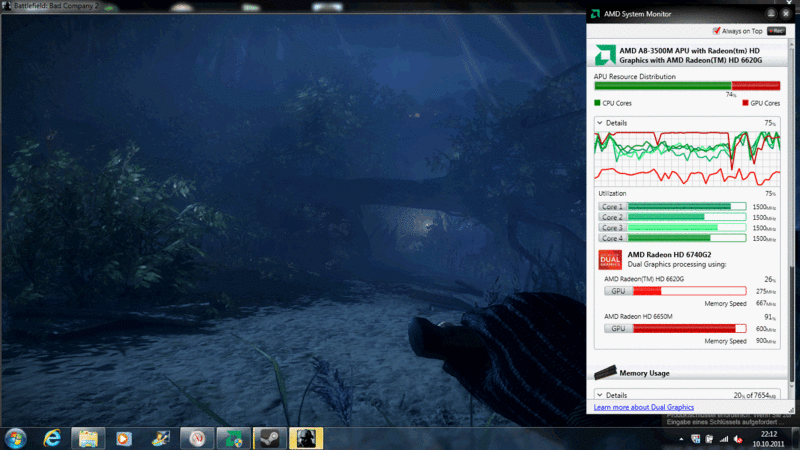Click the Memory Usage RAM stick icon
800x450 pixels.
pos(605,372)
